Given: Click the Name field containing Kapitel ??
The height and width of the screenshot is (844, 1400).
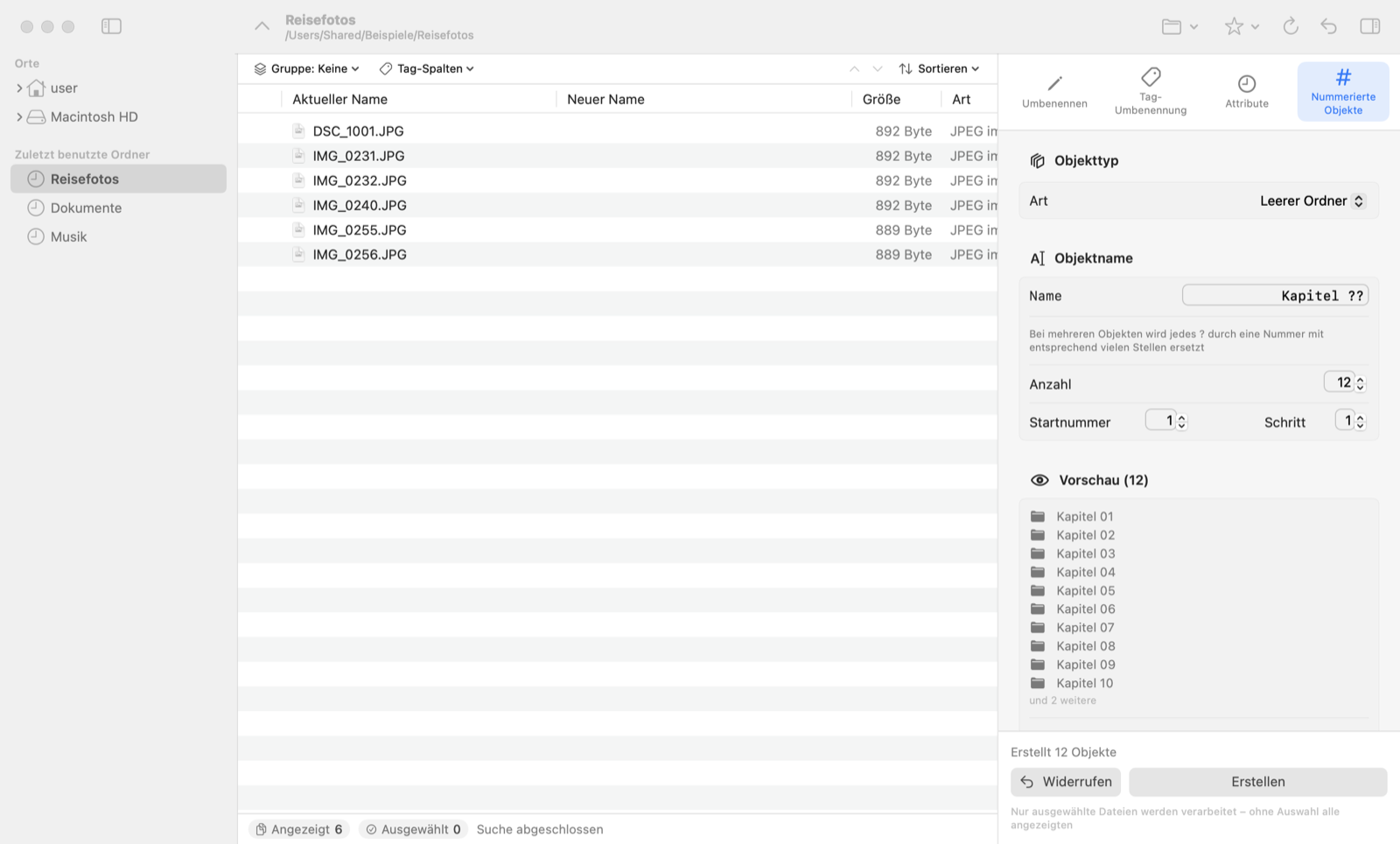Looking at the screenshot, I should 1275,295.
